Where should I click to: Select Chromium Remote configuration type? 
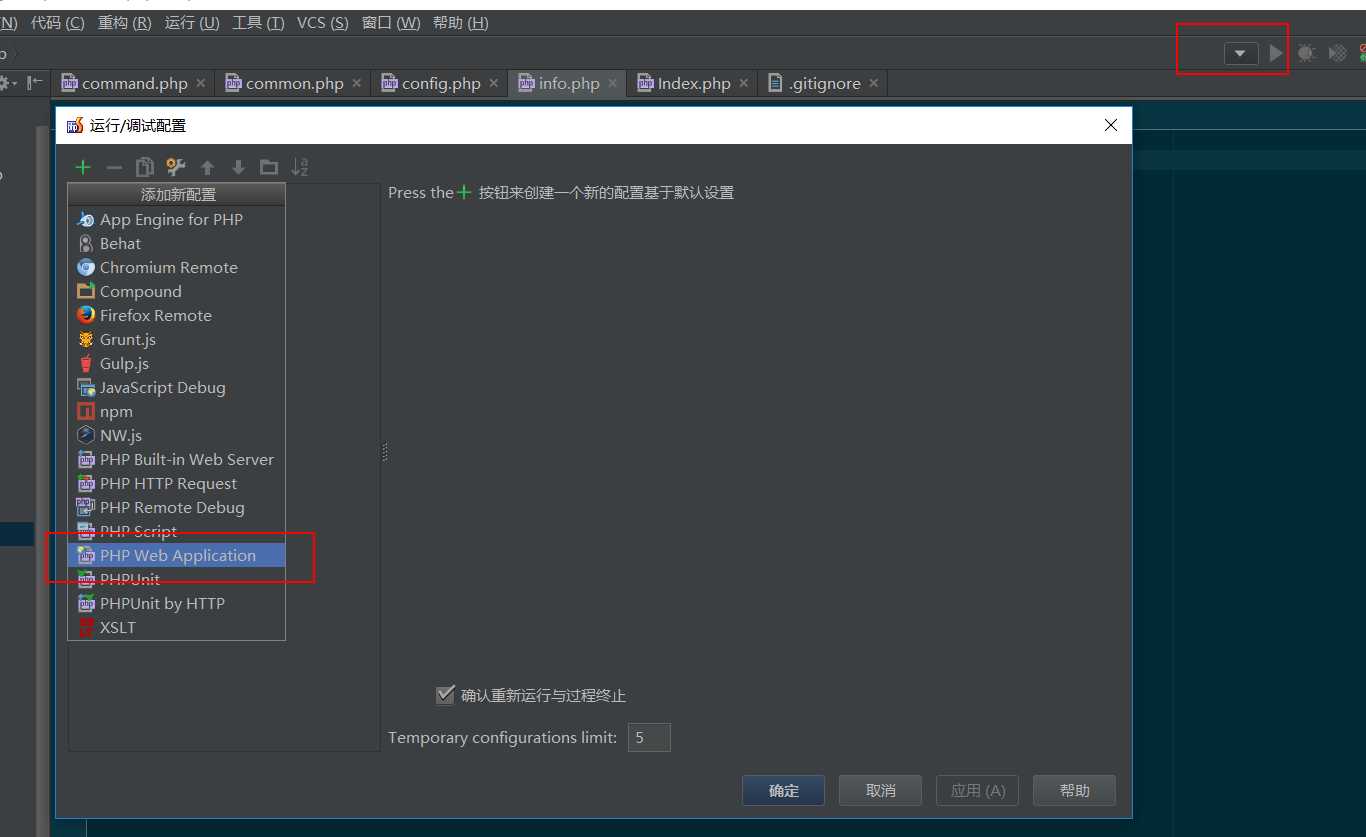(177, 267)
